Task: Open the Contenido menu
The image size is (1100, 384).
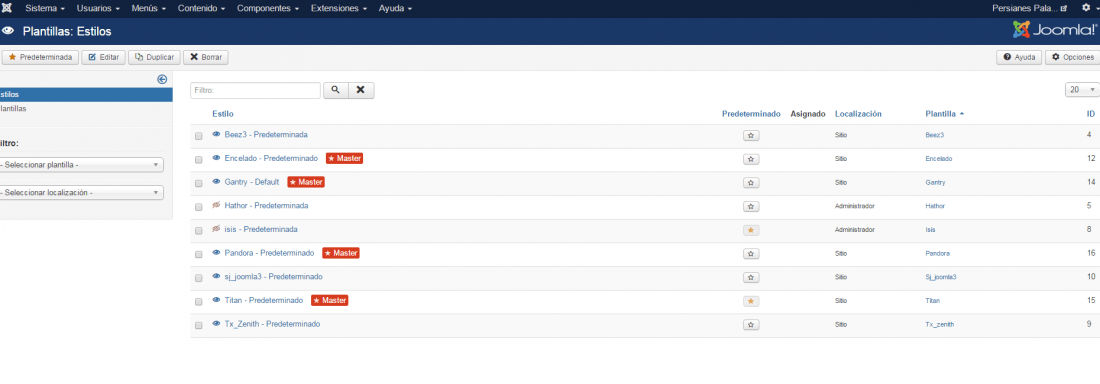Action: (201, 8)
